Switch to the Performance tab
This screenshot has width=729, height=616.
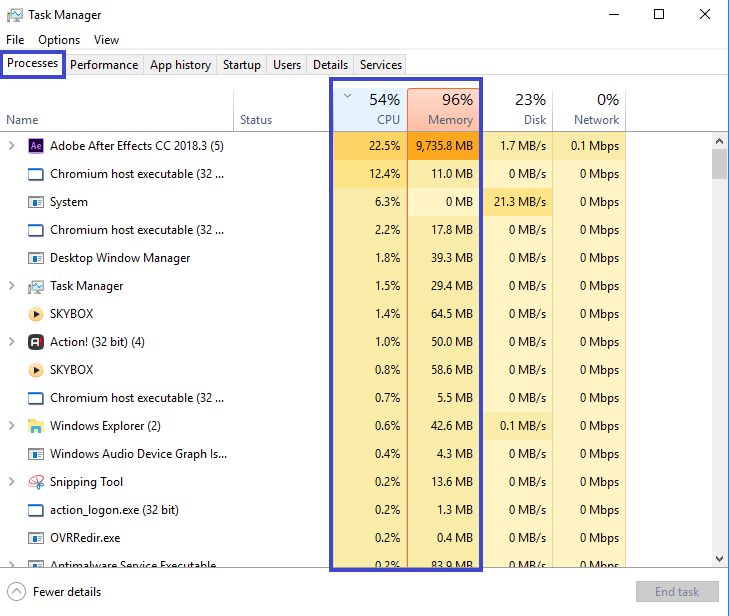coord(104,65)
